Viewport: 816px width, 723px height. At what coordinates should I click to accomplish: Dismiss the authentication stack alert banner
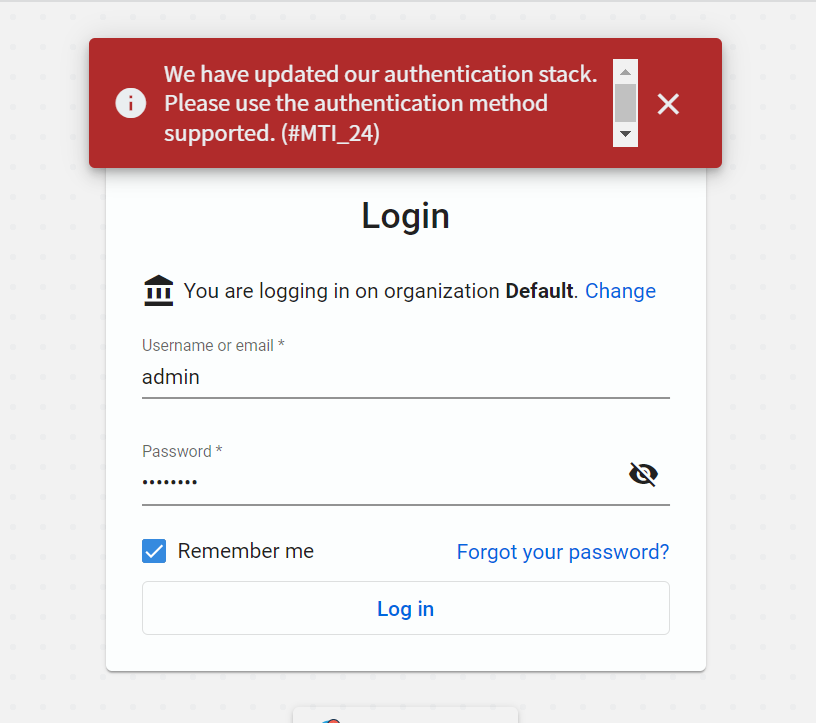[x=668, y=104]
